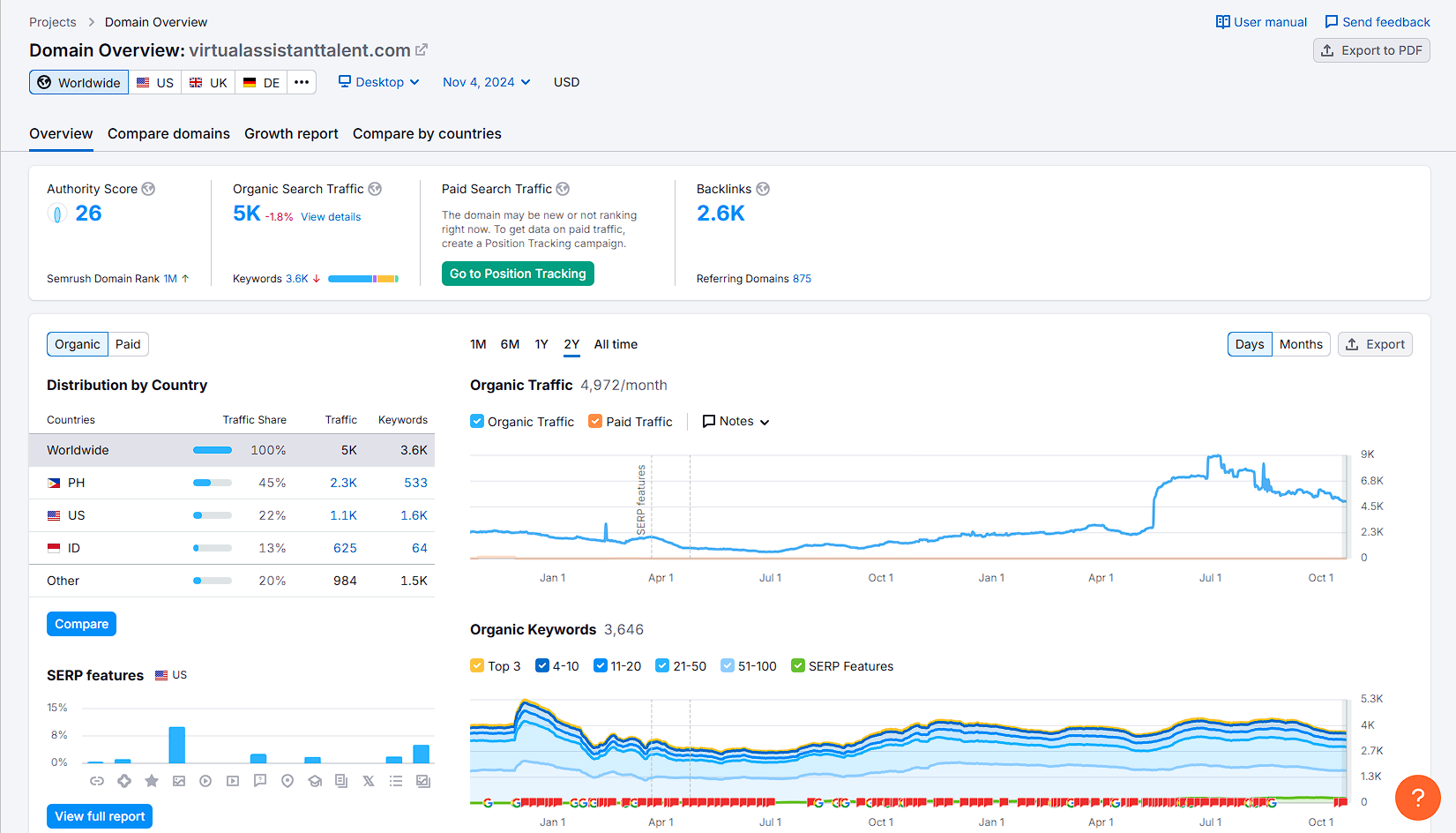
Task: Switch distribution view to Paid
Action: click(x=128, y=344)
